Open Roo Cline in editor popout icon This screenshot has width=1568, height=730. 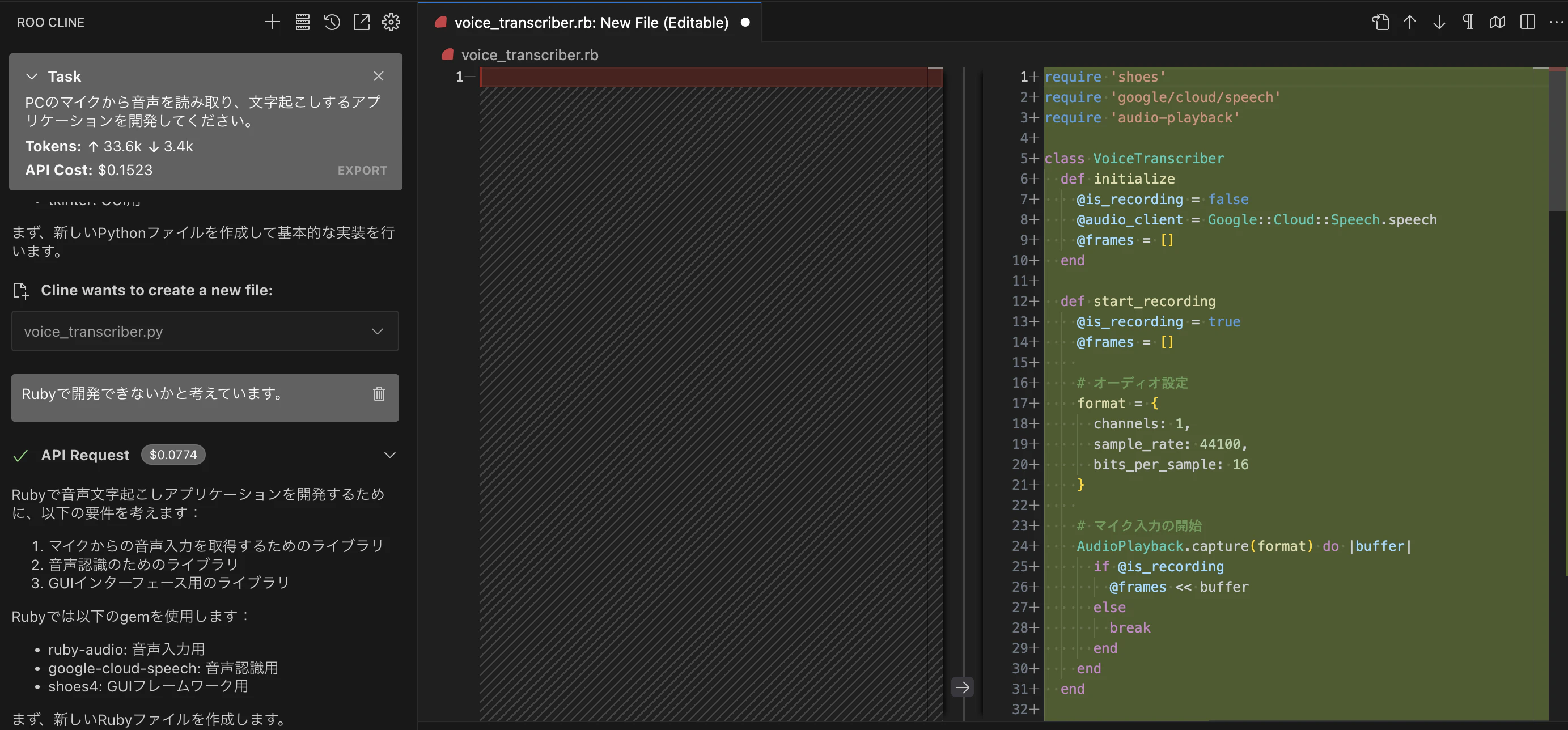tap(362, 23)
